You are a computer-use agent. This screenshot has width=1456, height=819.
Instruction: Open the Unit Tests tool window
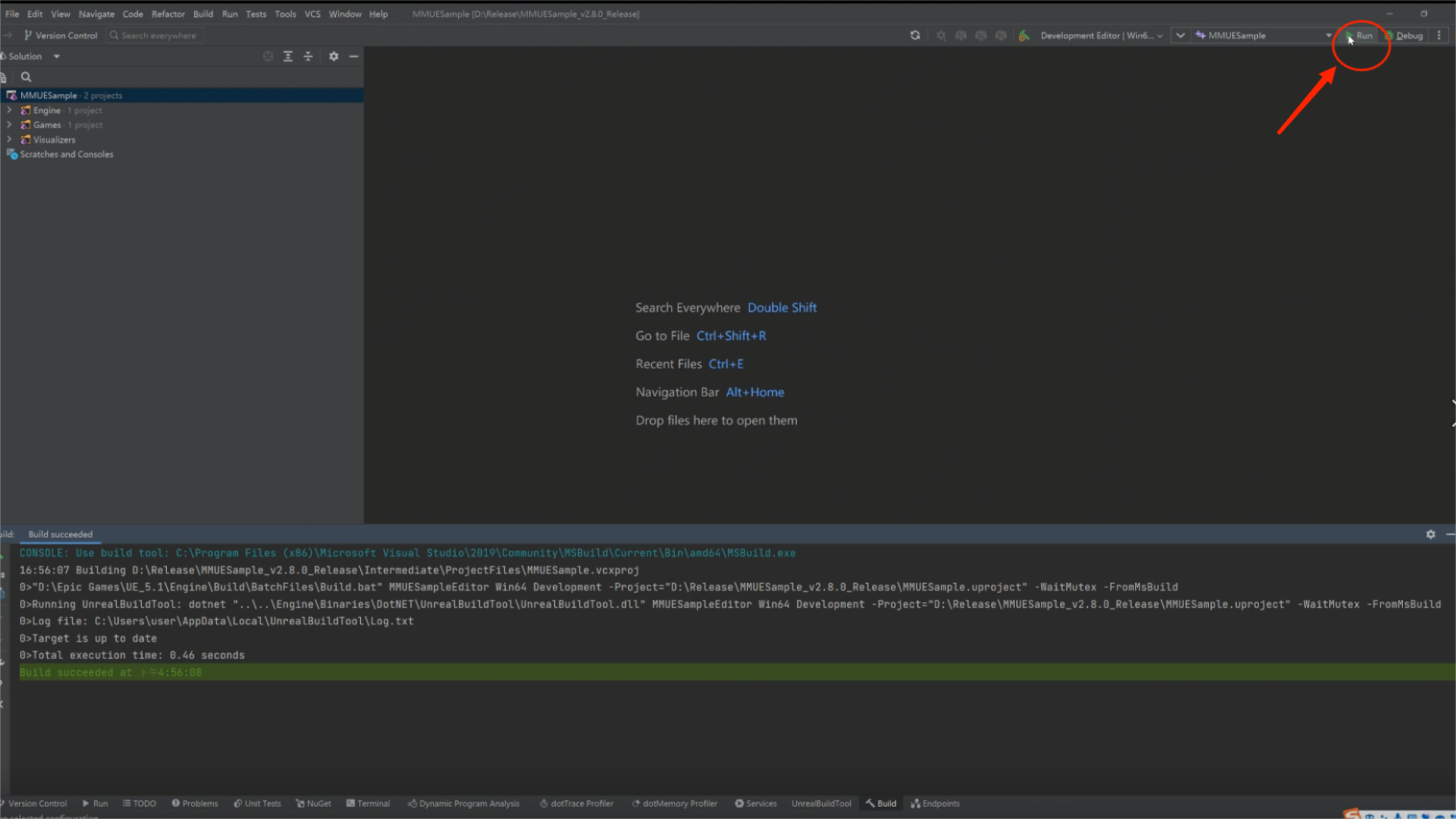257,803
